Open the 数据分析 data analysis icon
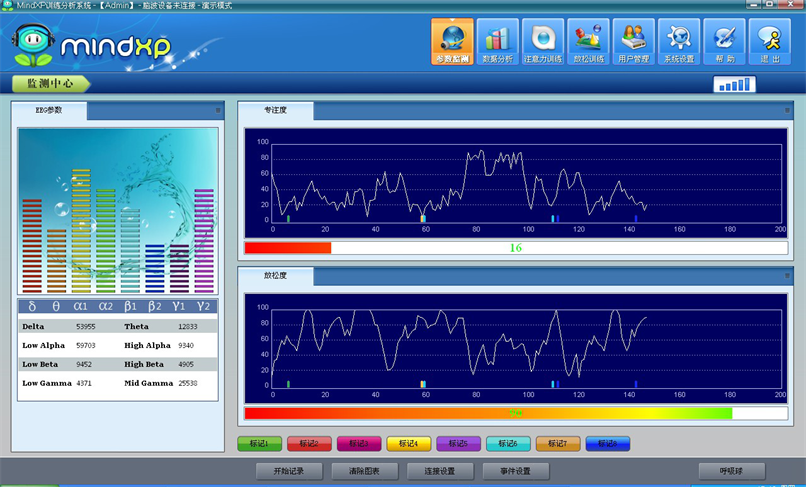Image resolution: width=806 pixels, height=487 pixels. (497, 42)
